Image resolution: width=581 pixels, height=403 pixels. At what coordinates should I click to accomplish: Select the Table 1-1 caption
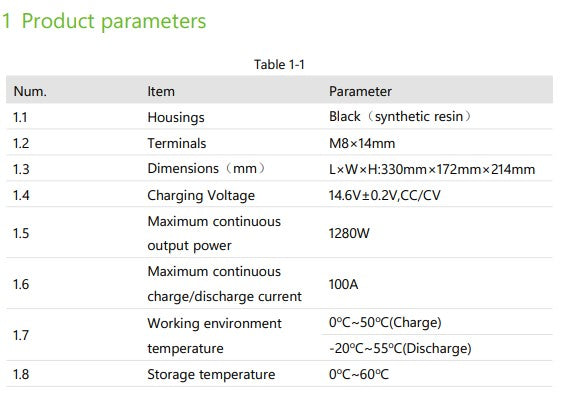(279, 64)
